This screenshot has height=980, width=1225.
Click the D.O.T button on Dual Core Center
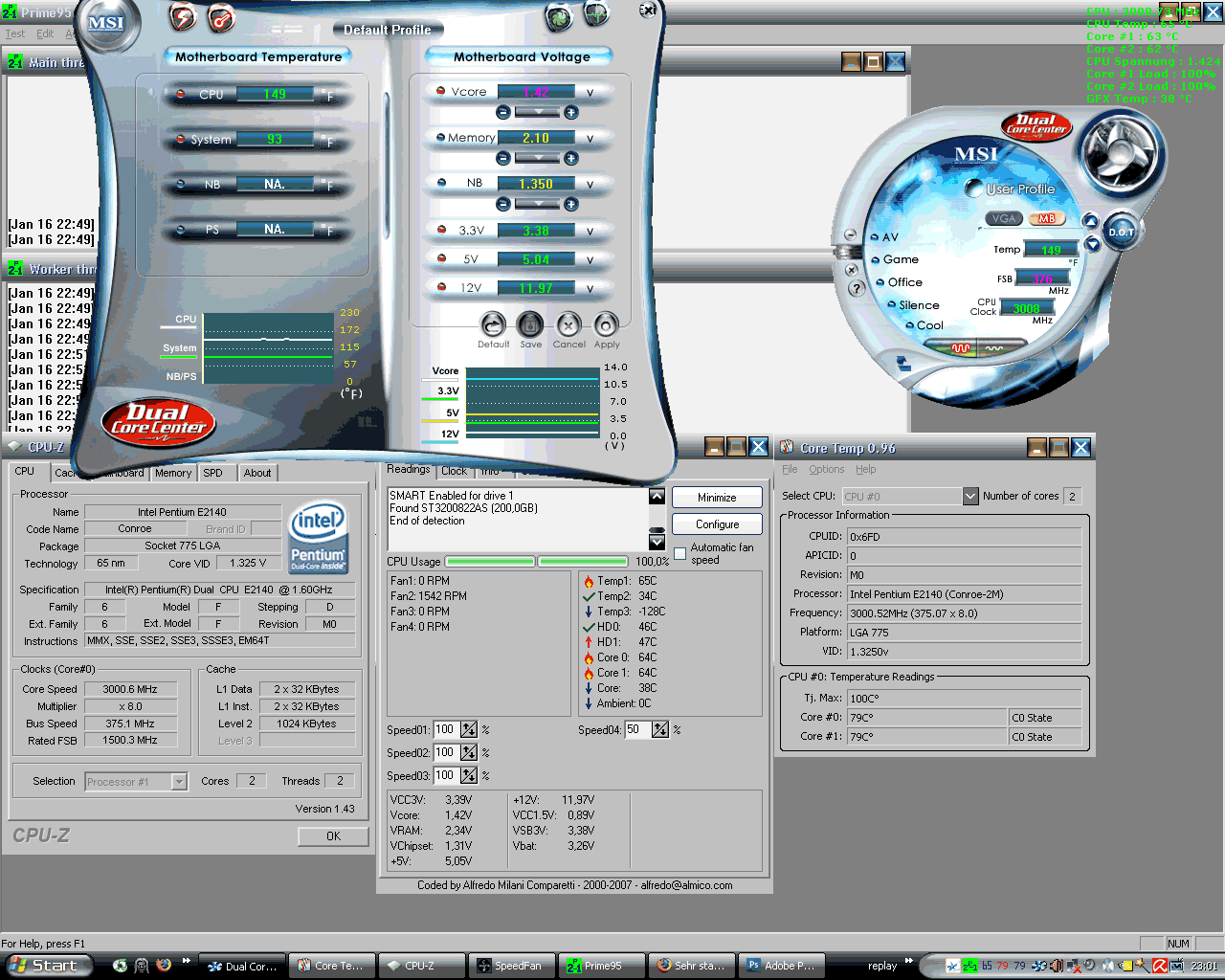(1121, 232)
